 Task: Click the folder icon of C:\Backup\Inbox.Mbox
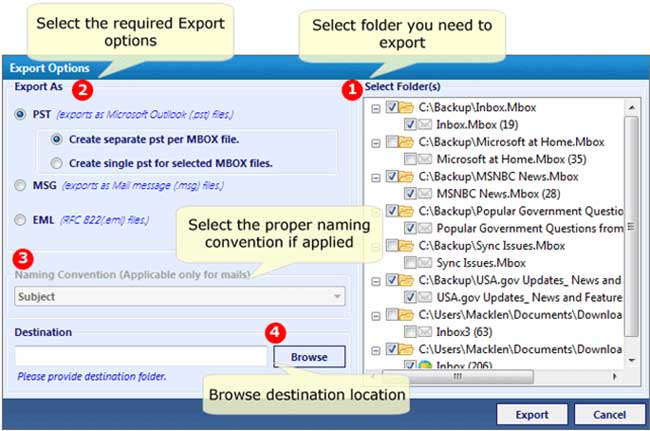(406, 107)
